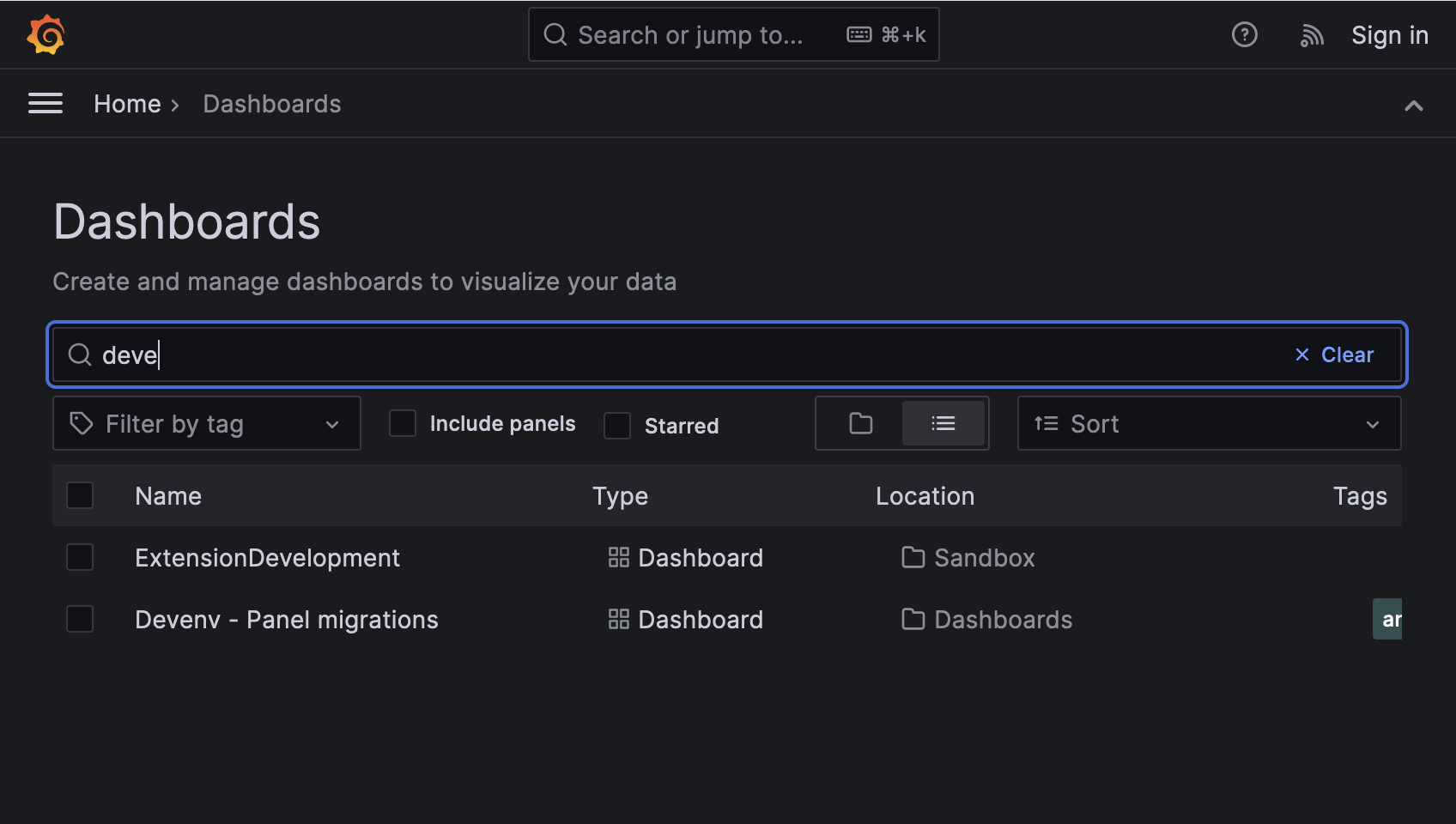Click the Sandbox folder icon
This screenshot has width=1456, height=824.
(913, 558)
